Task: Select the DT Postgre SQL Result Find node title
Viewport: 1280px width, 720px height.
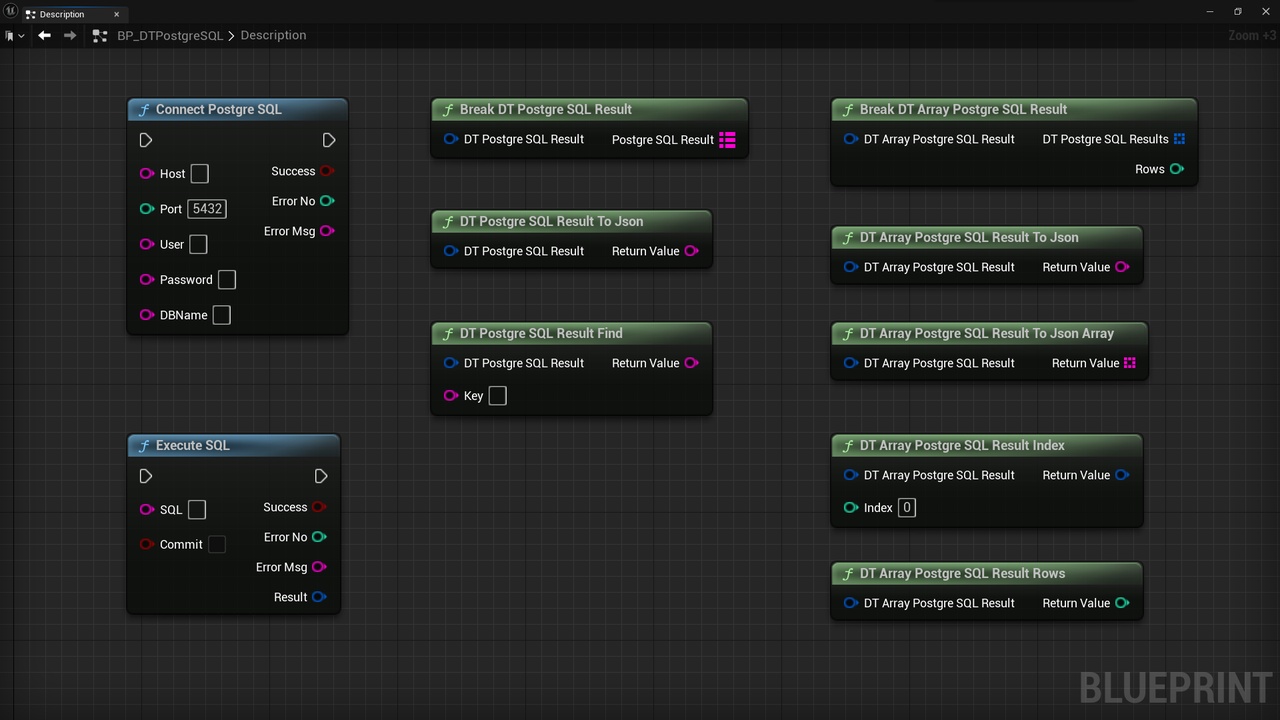Action: click(541, 334)
